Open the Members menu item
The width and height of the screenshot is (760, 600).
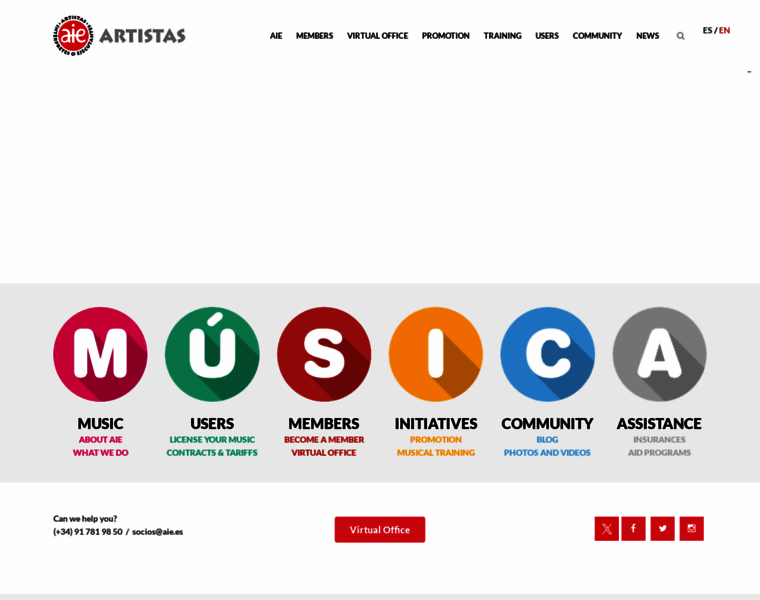[x=315, y=36]
